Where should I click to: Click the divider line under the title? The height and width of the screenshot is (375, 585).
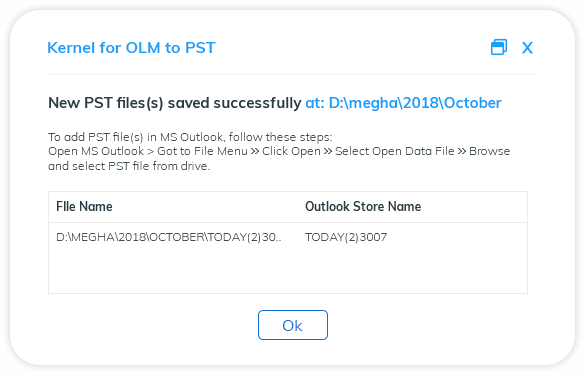pyautogui.click(x=292, y=74)
